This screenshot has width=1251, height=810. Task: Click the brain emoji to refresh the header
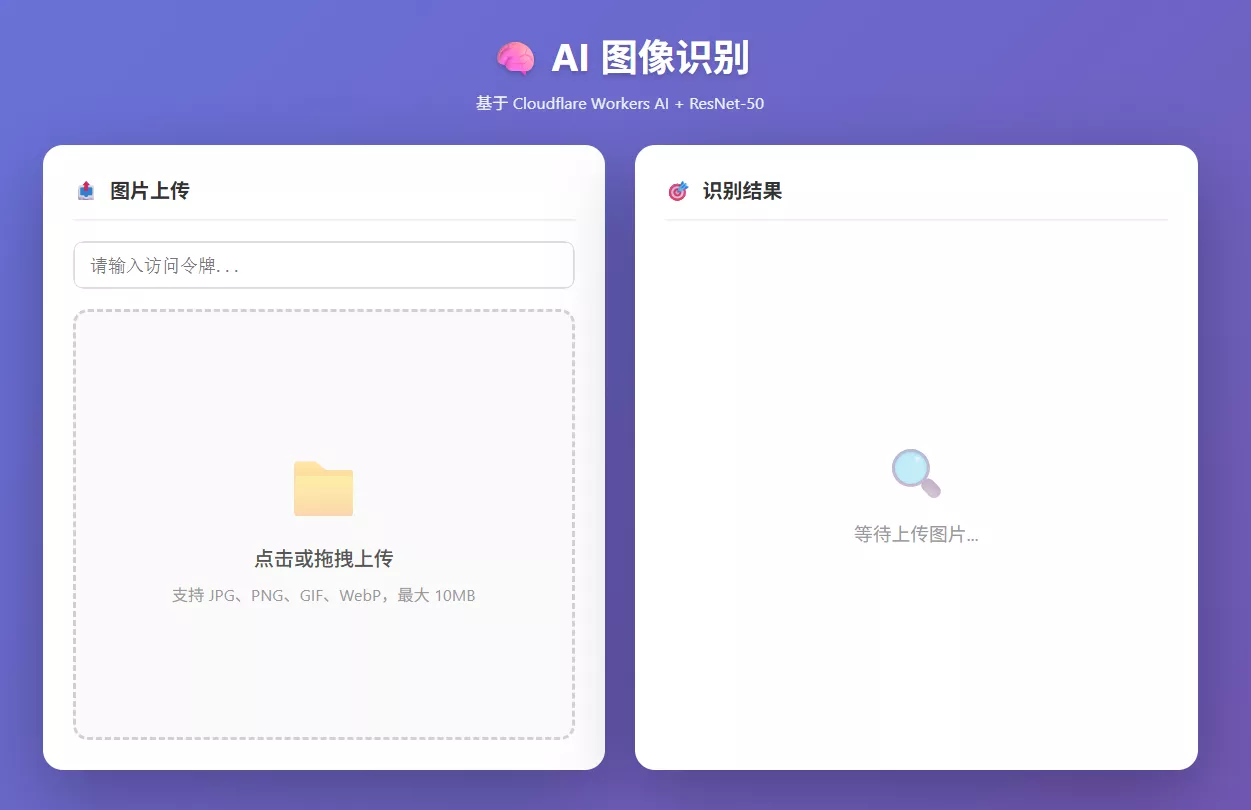513,59
